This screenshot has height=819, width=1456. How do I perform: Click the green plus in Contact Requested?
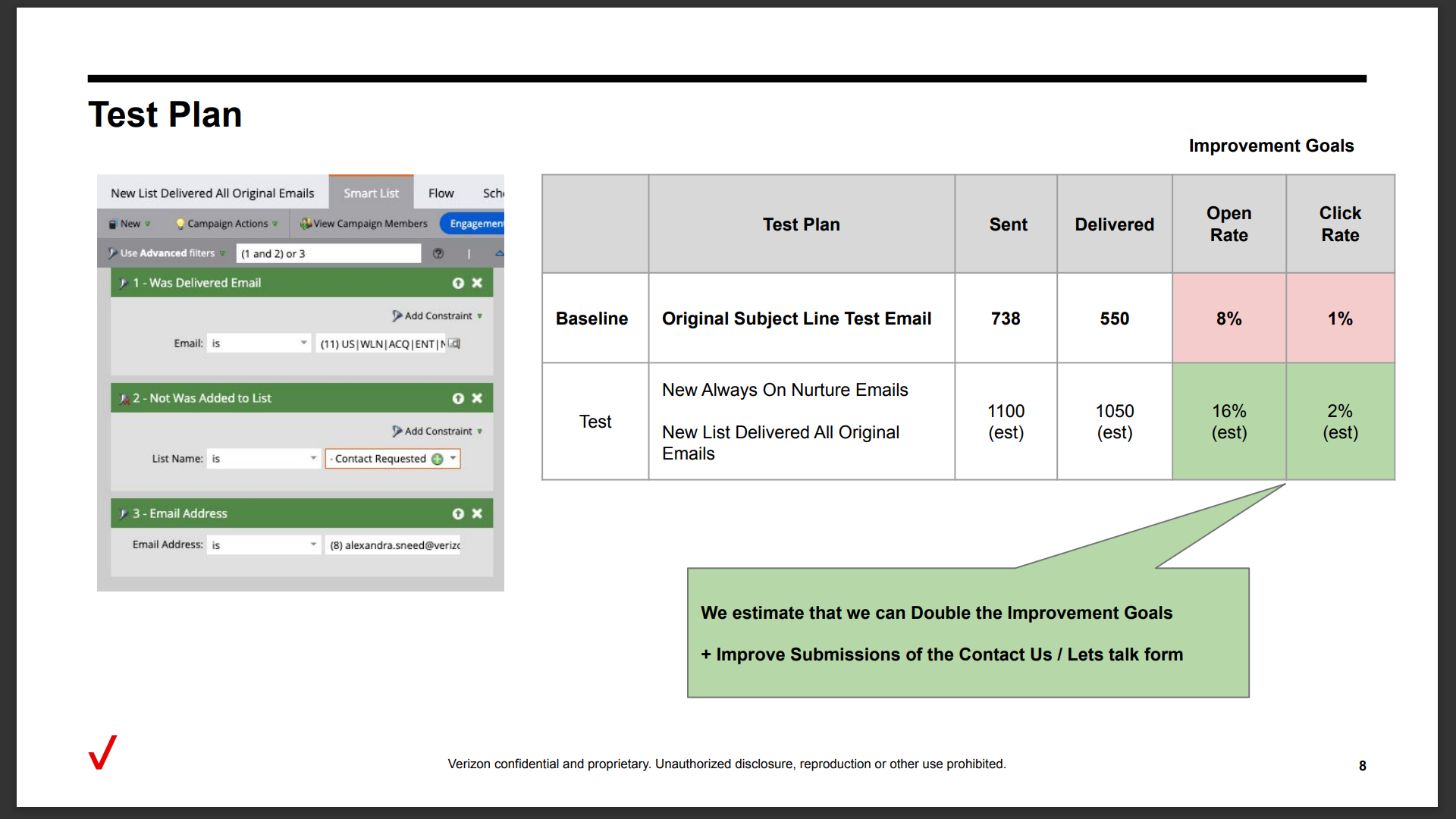pos(438,459)
